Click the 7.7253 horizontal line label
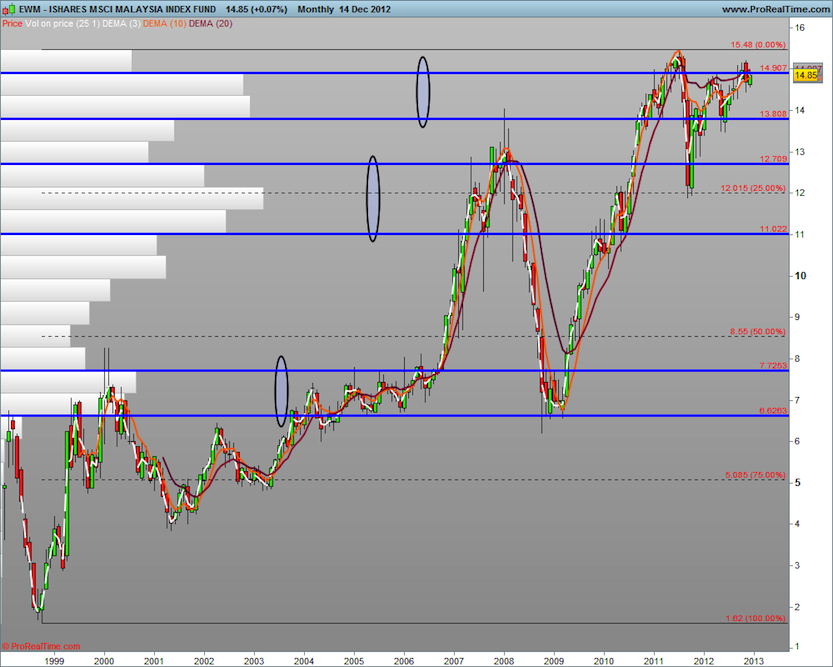The height and width of the screenshot is (667, 833). tap(773, 365)
